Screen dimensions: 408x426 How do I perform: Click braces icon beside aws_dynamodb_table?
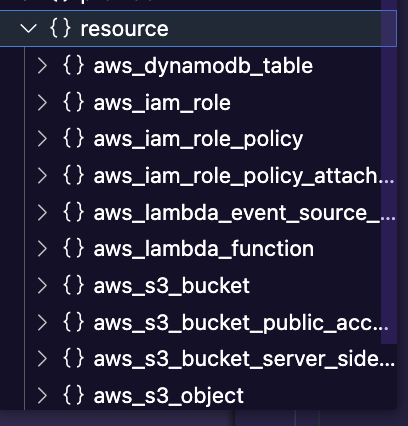(x=73, y=65)
